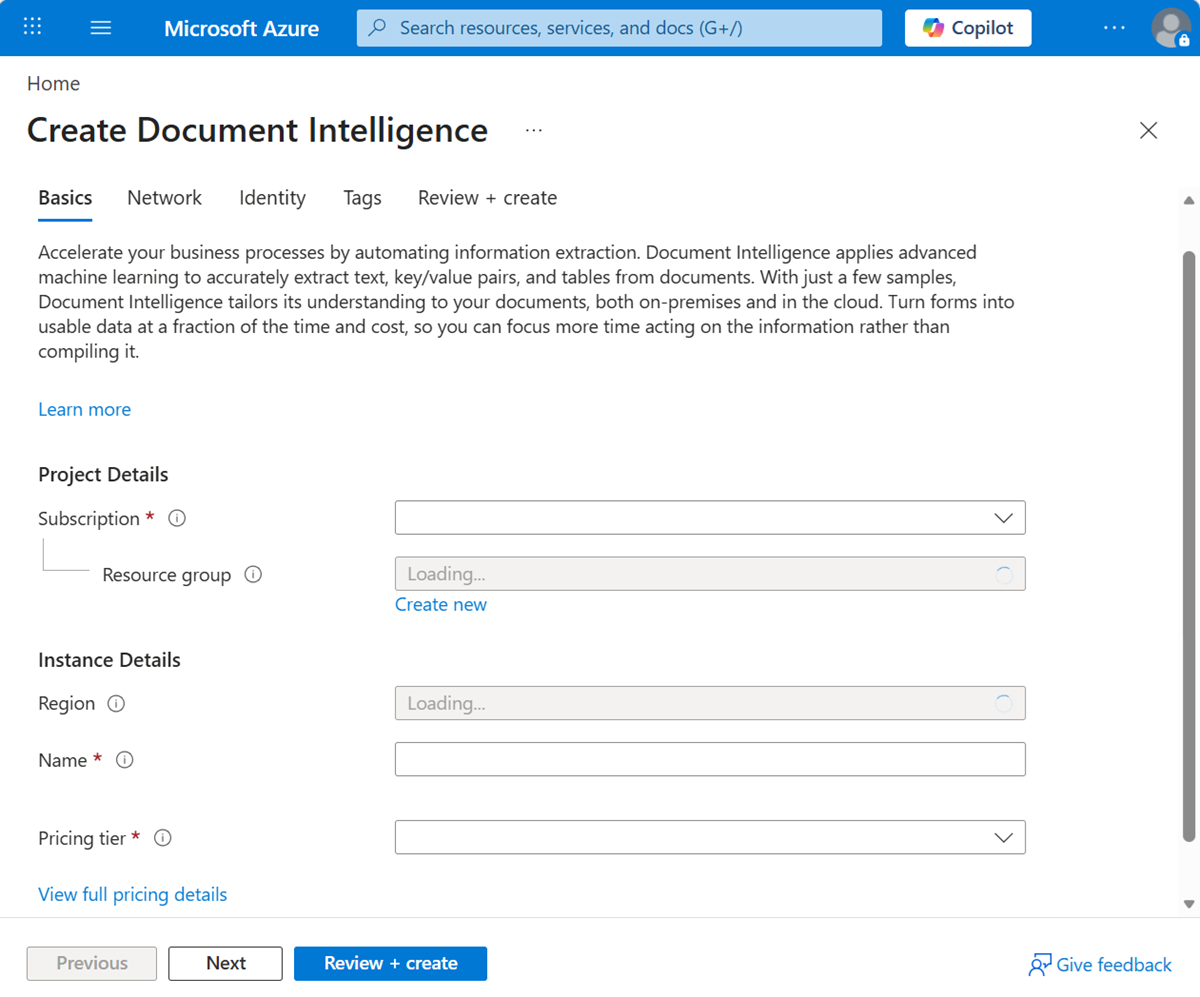The image size is (1200, 997).
Task: Open ellipsis beside Create Document Intelligence title
Action: 534,130
